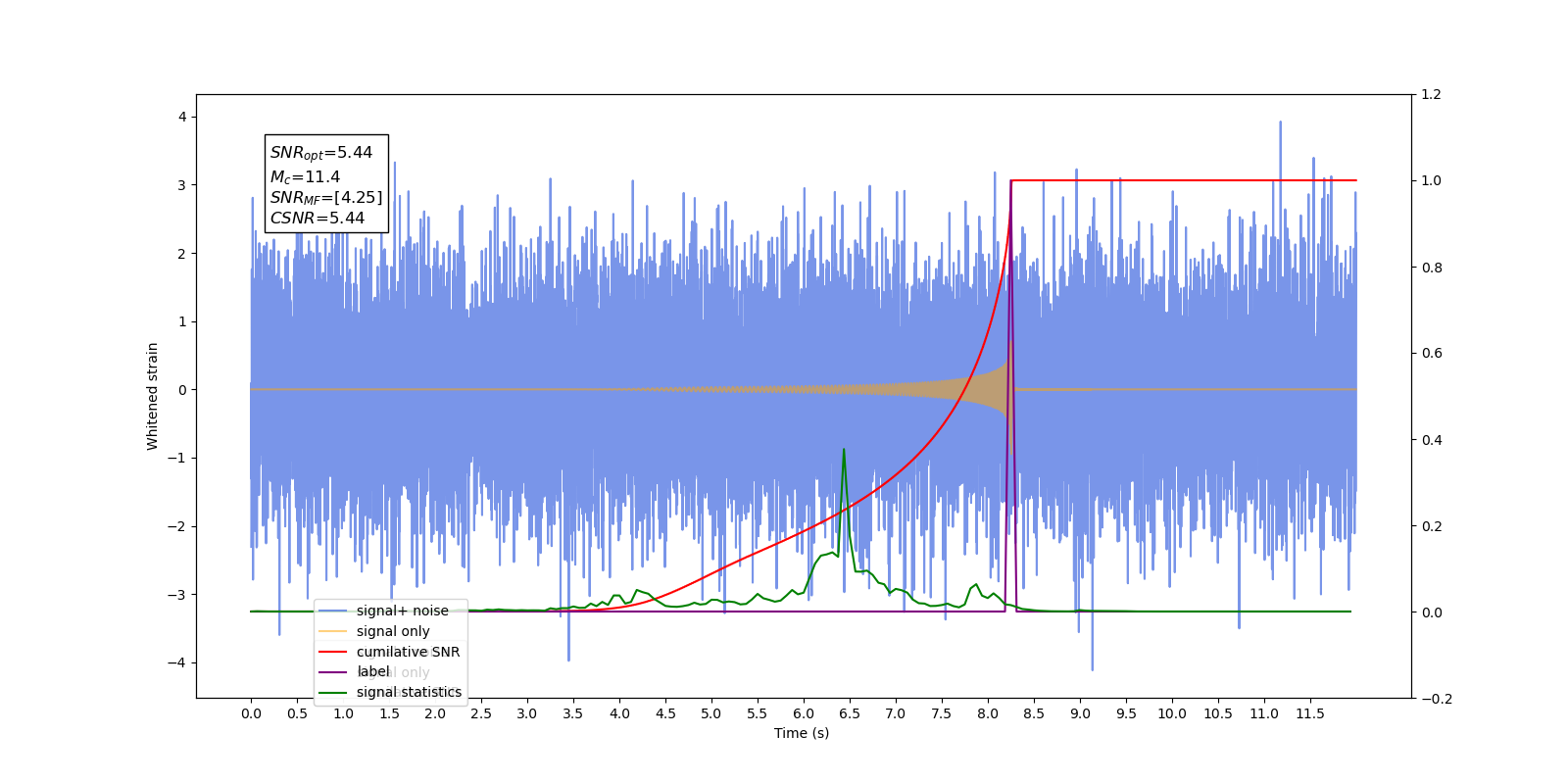This screenshot has width=1568, height=784.
Task: Click the SNRMF=[4.25] annotation text
Action: pos(326,197)
